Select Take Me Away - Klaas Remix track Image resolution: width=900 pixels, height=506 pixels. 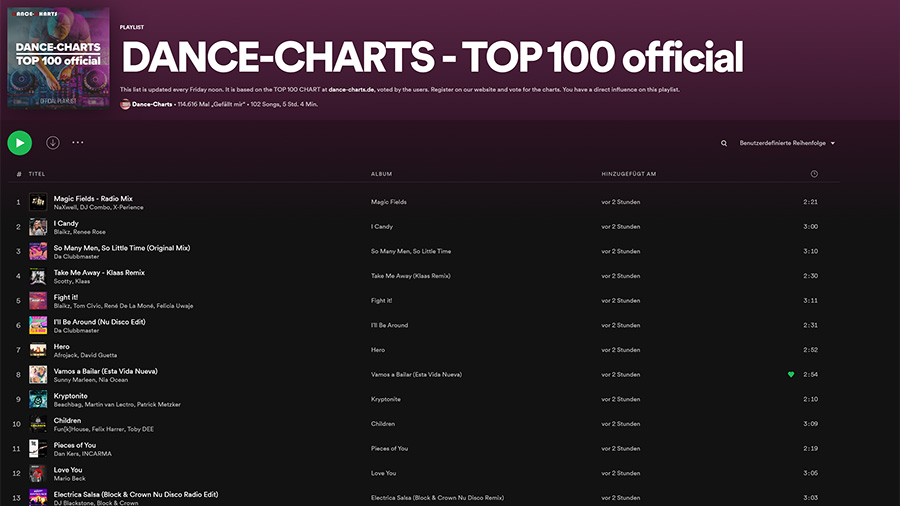99,273
